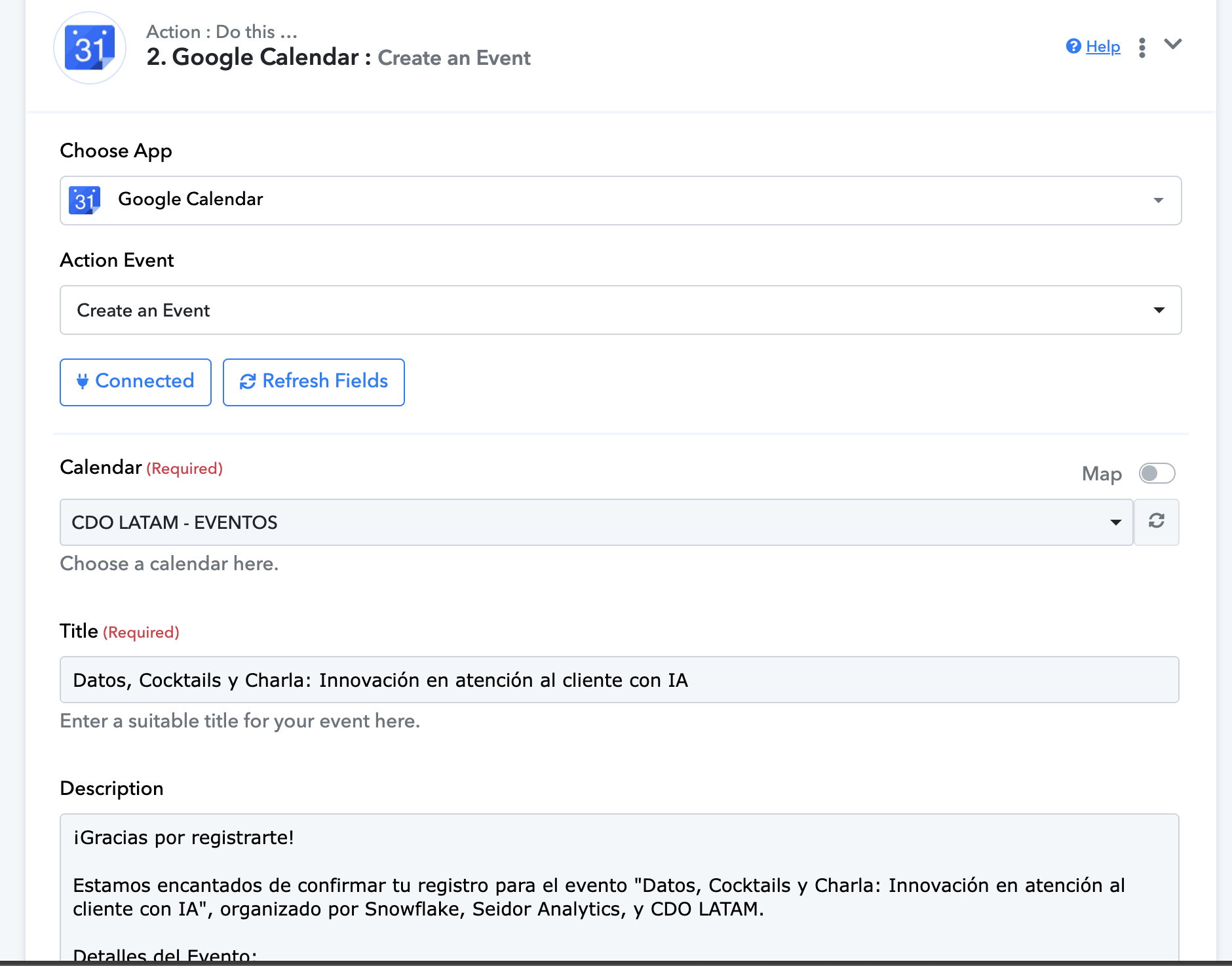This screenshot has width=1232, height=966.
Task: Open the Help link
Action: click(1103, 47)
